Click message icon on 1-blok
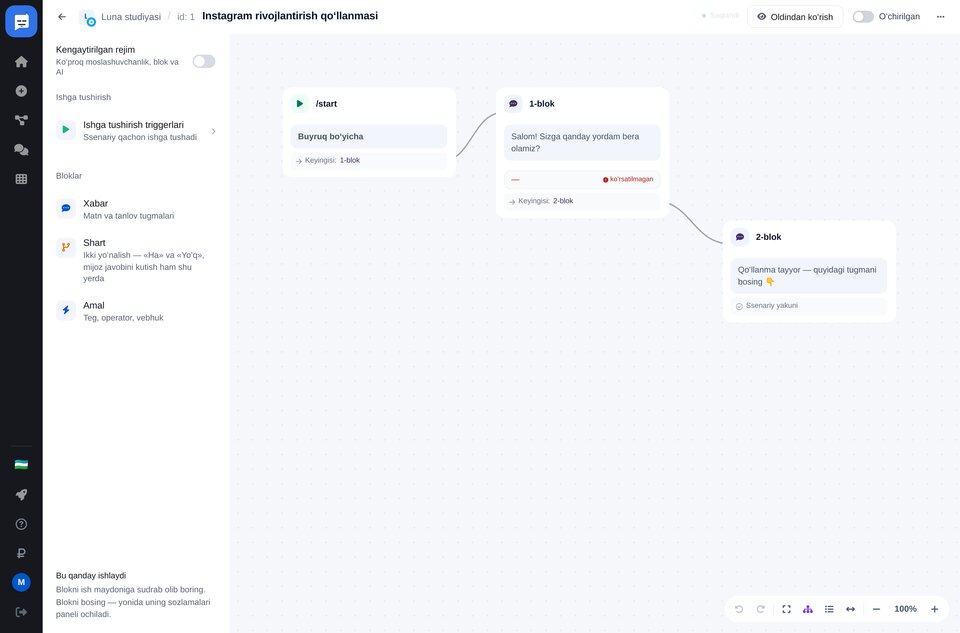This screenshot has width=960, height=633. (x=513, y=104)
